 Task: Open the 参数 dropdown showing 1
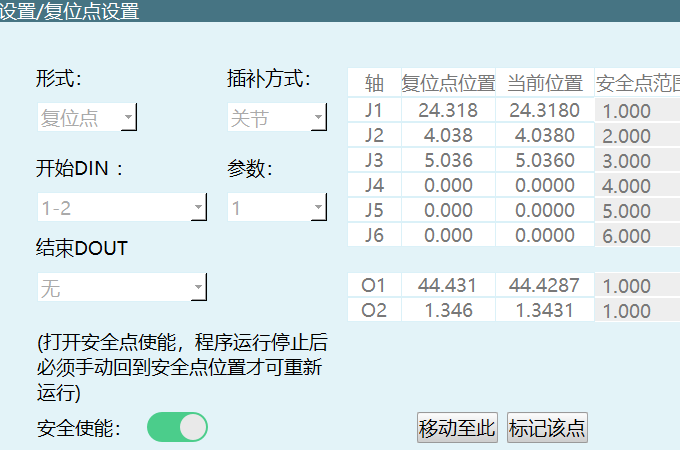(277, 207)
